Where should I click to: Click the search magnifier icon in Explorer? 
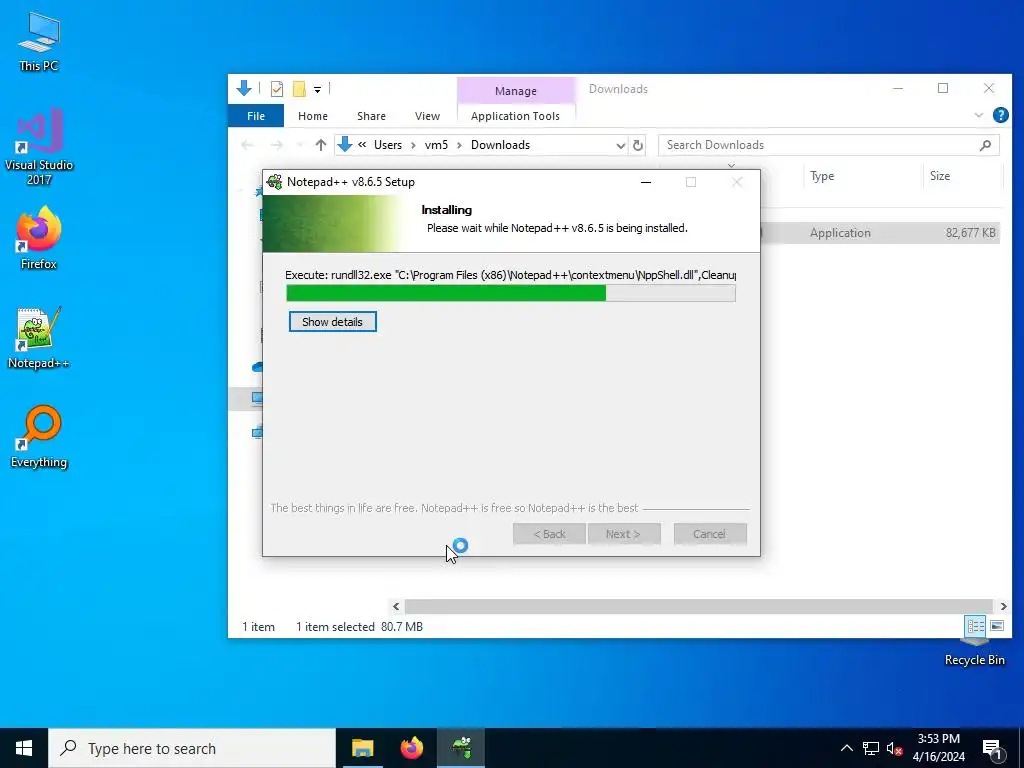click(x=985, y=145)
